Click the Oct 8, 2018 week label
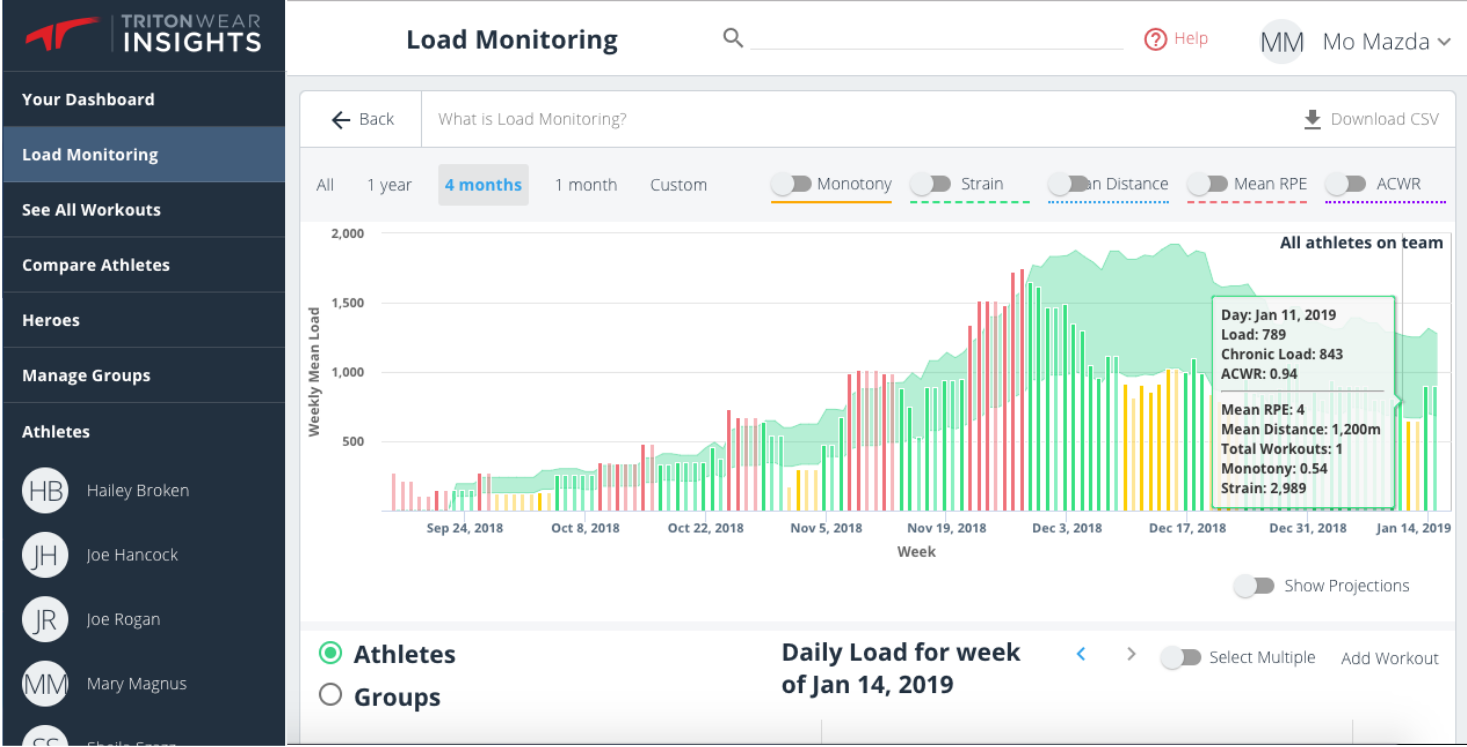Image resolution: width=1467 pixels, height=747 pixels. point(585,528)
